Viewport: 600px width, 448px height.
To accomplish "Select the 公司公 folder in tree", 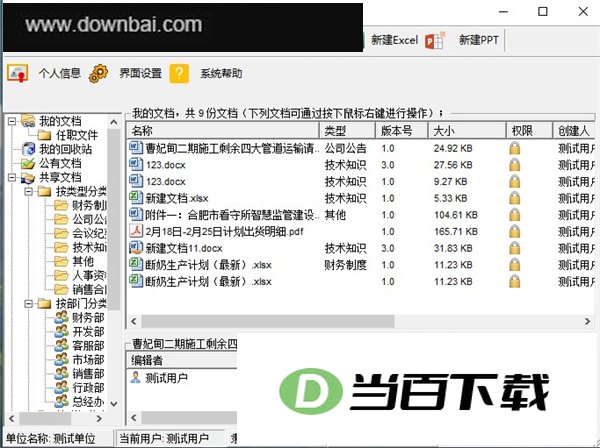I will 81,220.
